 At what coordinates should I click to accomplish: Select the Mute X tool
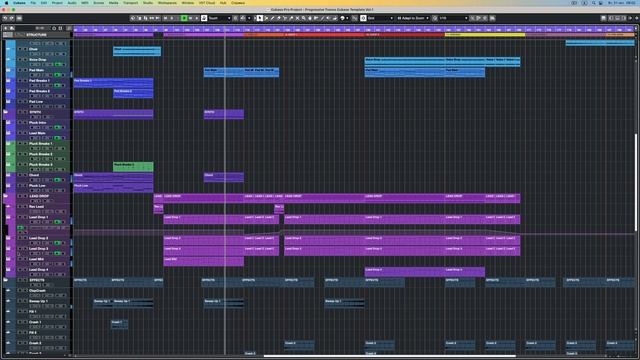tap(297, 18)
